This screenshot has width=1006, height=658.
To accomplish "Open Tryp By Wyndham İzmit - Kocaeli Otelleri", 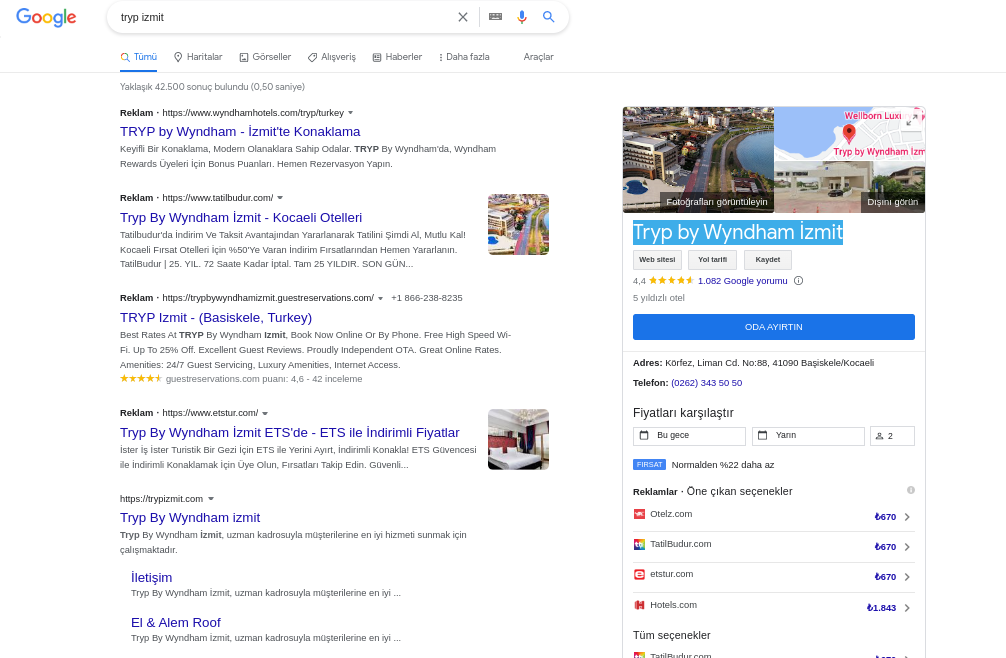I will pos(241,217).
